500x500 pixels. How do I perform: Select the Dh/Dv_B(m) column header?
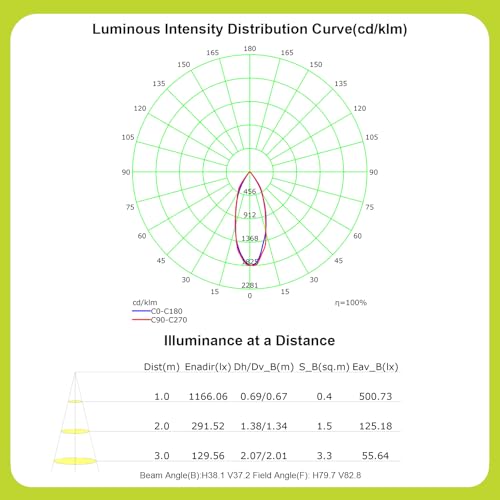264,367
